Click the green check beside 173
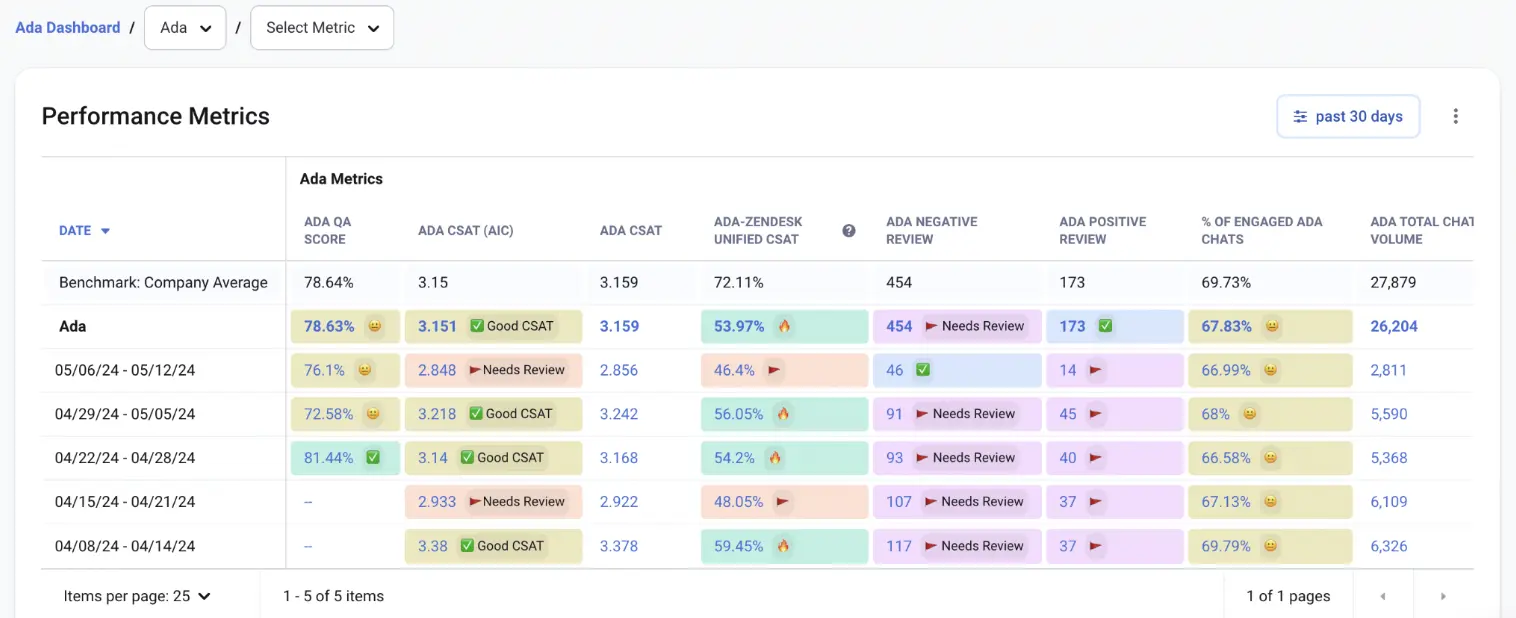1516x618 pixels. [x=1105, y=326]
